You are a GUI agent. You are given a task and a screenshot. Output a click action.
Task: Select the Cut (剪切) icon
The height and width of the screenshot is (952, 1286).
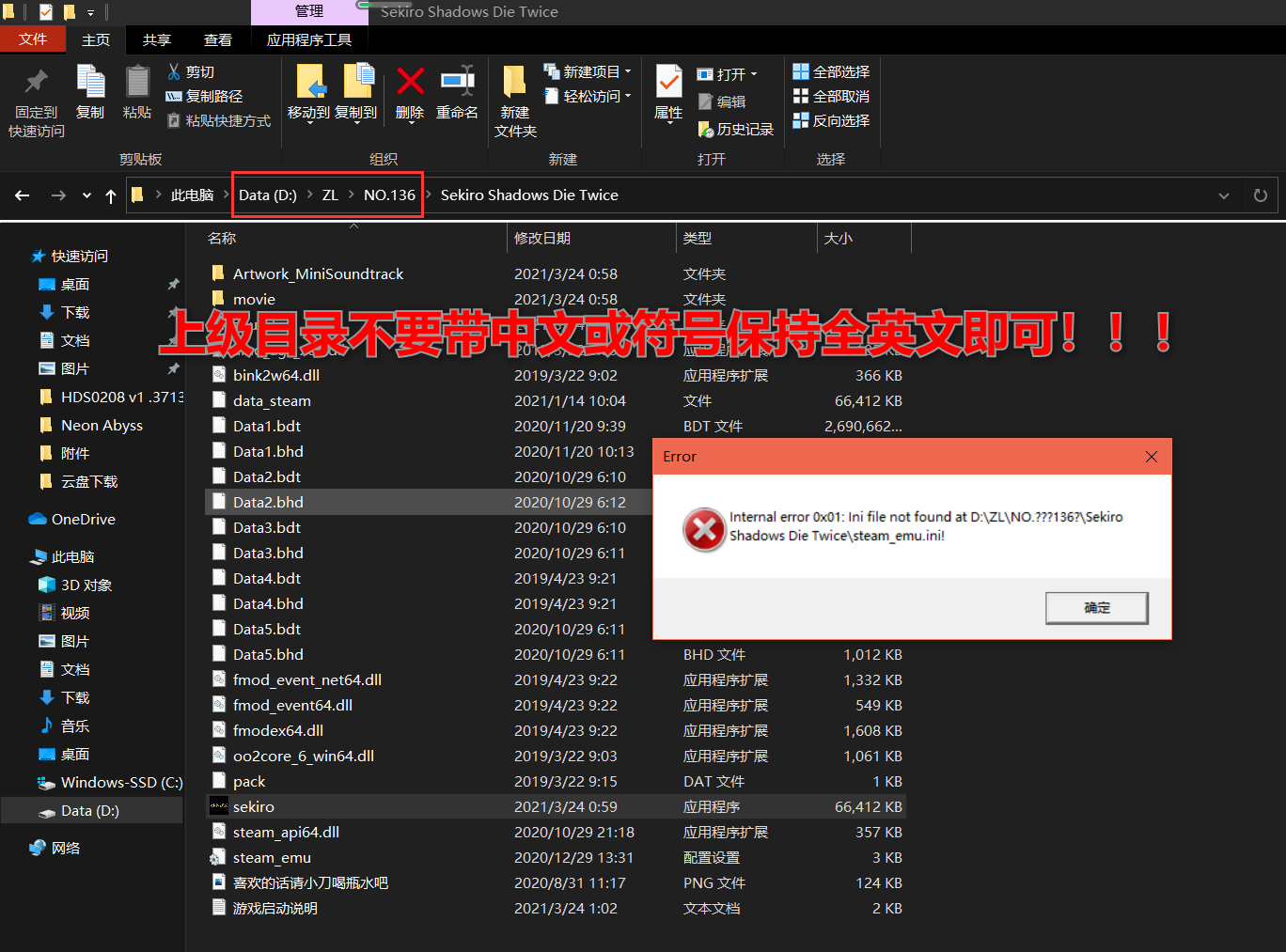pos(176,71)
